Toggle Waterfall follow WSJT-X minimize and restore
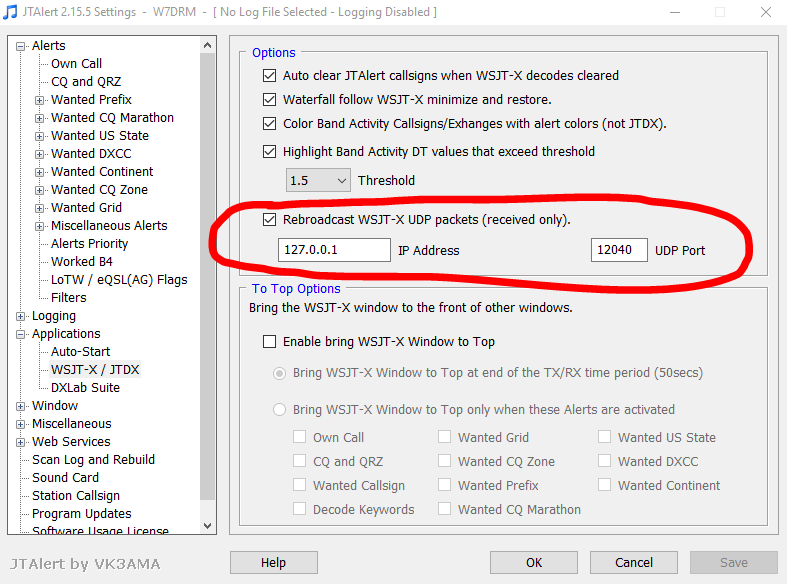Viewport: 787px width, 584px height. pos(270,100)
